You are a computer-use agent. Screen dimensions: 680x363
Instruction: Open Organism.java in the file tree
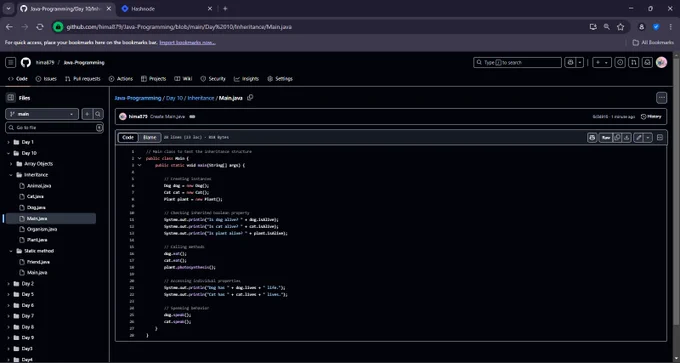[42, 229]
